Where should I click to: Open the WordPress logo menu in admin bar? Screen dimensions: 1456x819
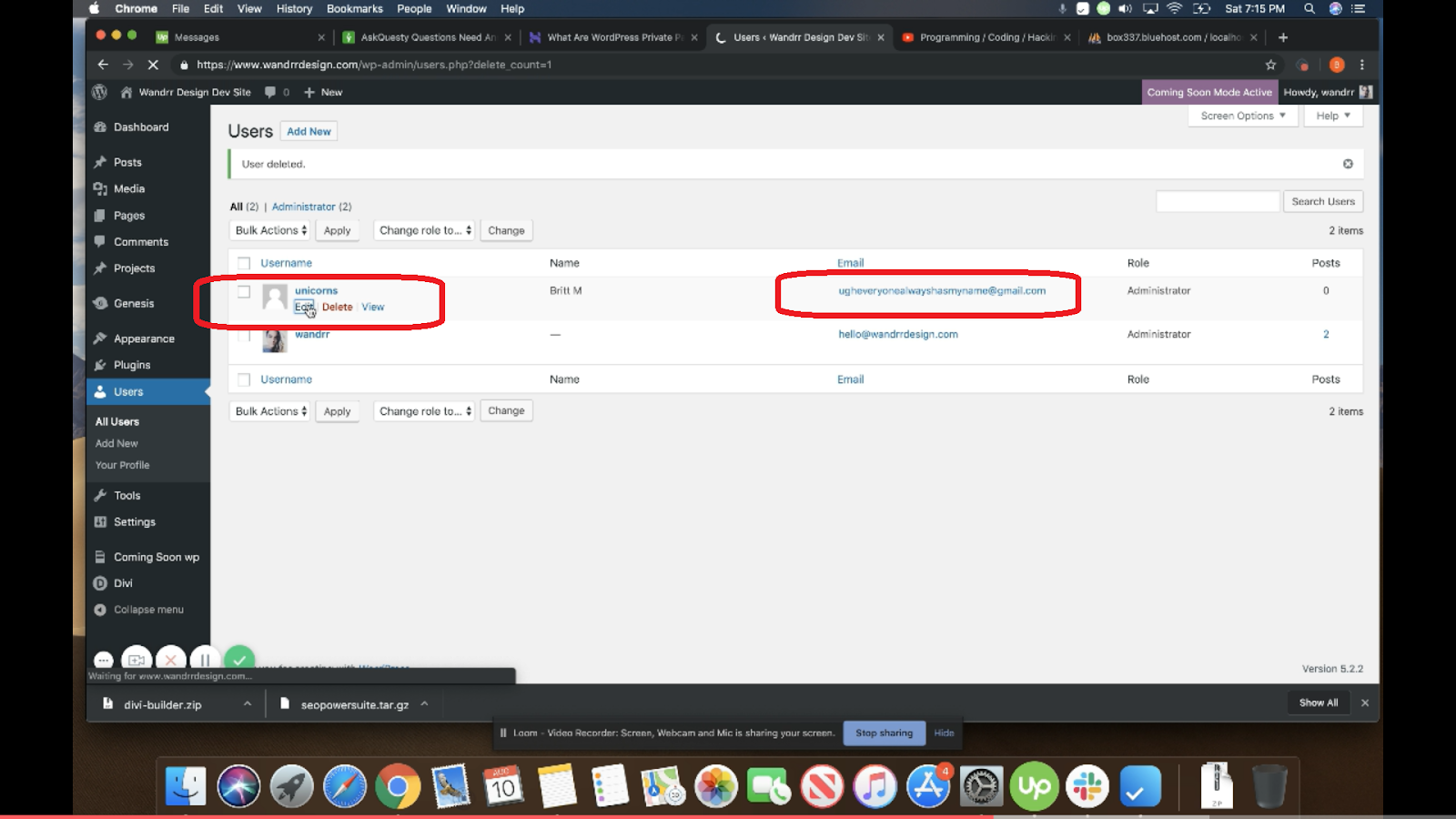tap(100, 92)
